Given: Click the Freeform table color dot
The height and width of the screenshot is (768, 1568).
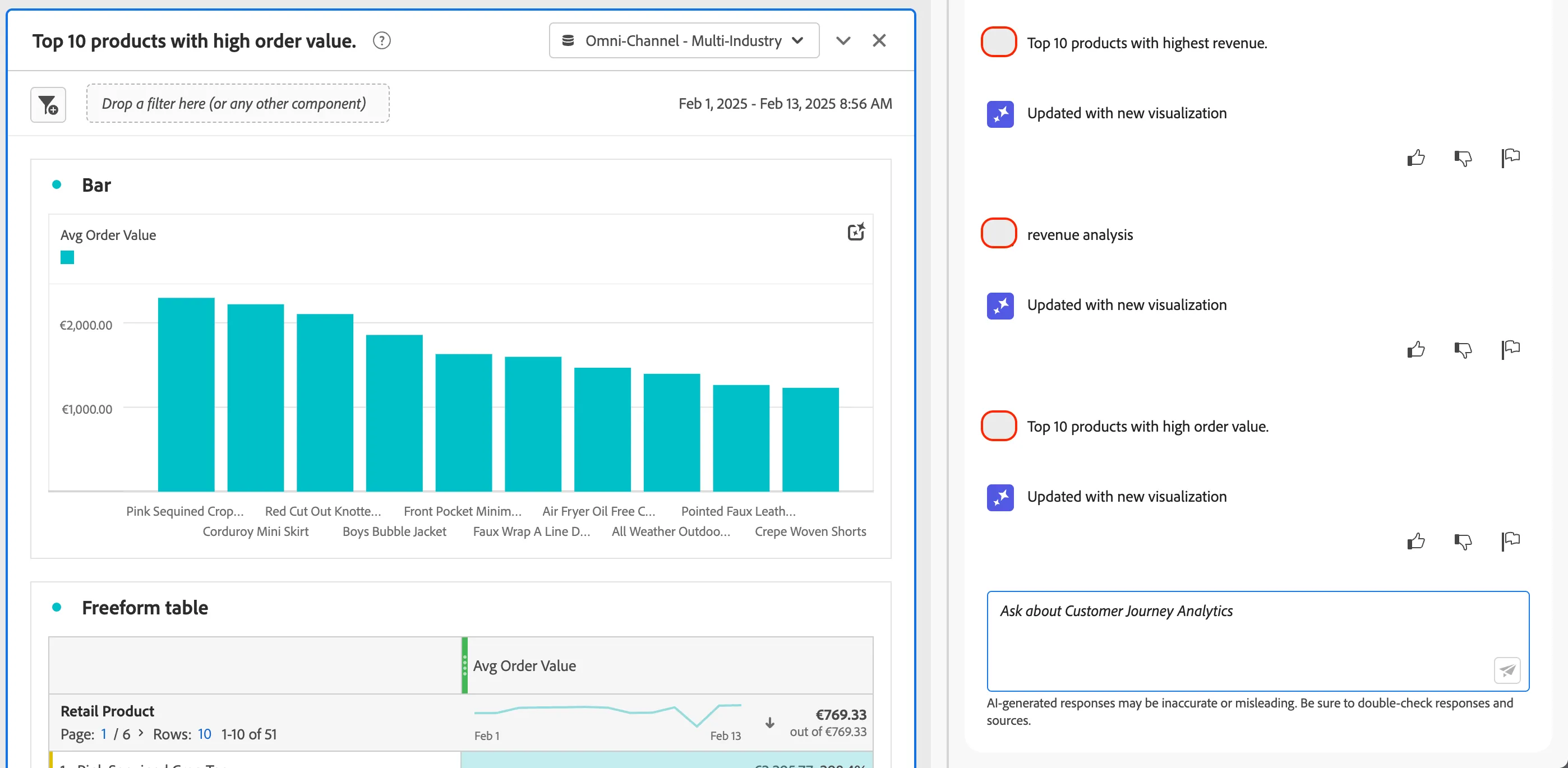Looking at the screenshot, I should coord(57,607).
